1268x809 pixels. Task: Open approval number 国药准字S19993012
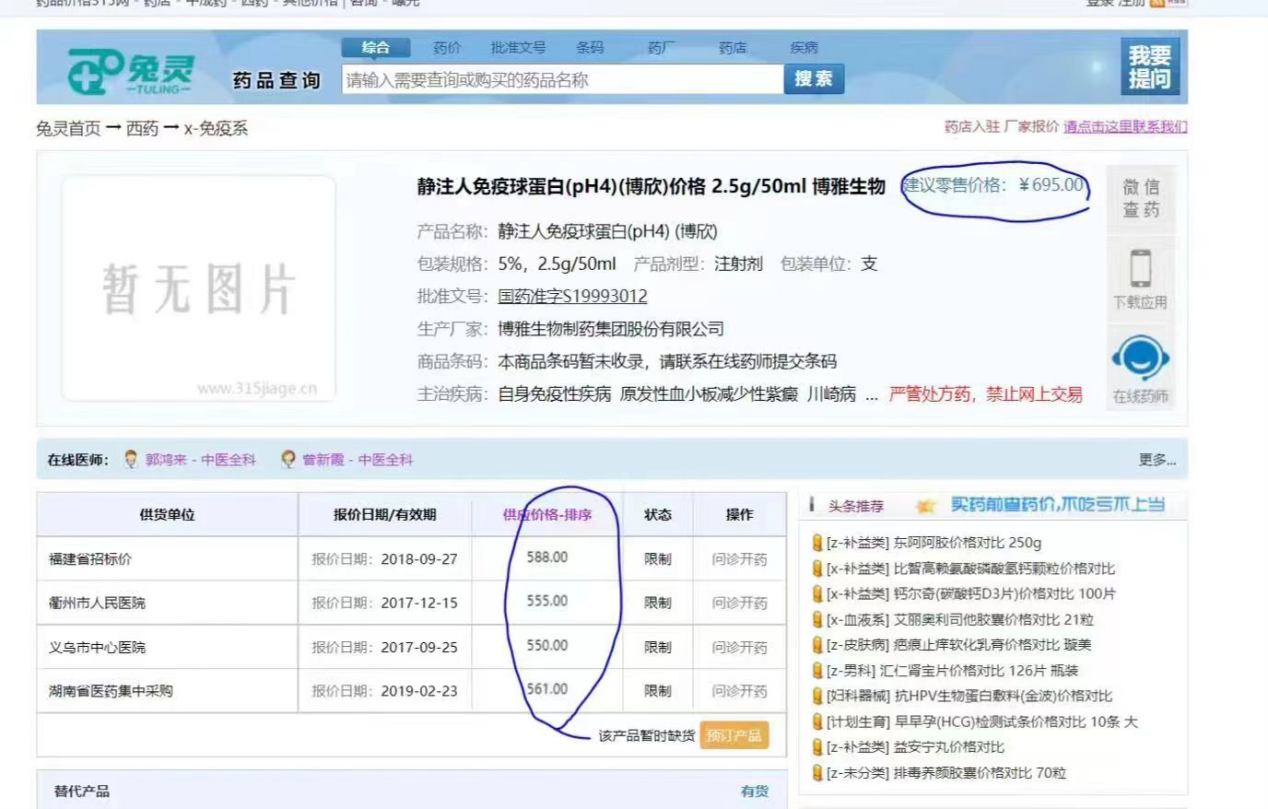(572, 296)
